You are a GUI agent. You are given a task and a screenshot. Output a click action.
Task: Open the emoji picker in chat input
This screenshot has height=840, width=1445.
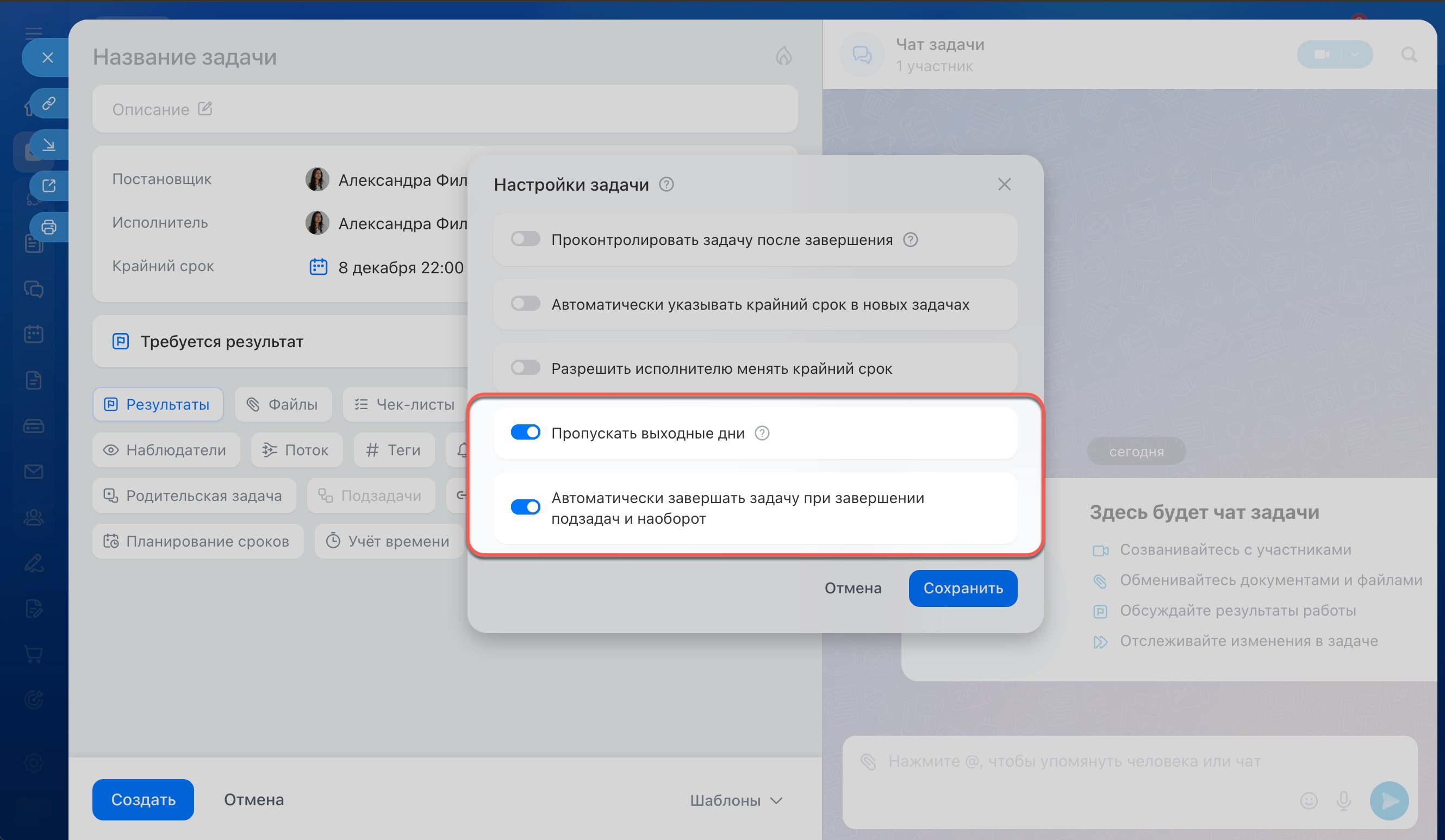click(x=1309, y=800)
